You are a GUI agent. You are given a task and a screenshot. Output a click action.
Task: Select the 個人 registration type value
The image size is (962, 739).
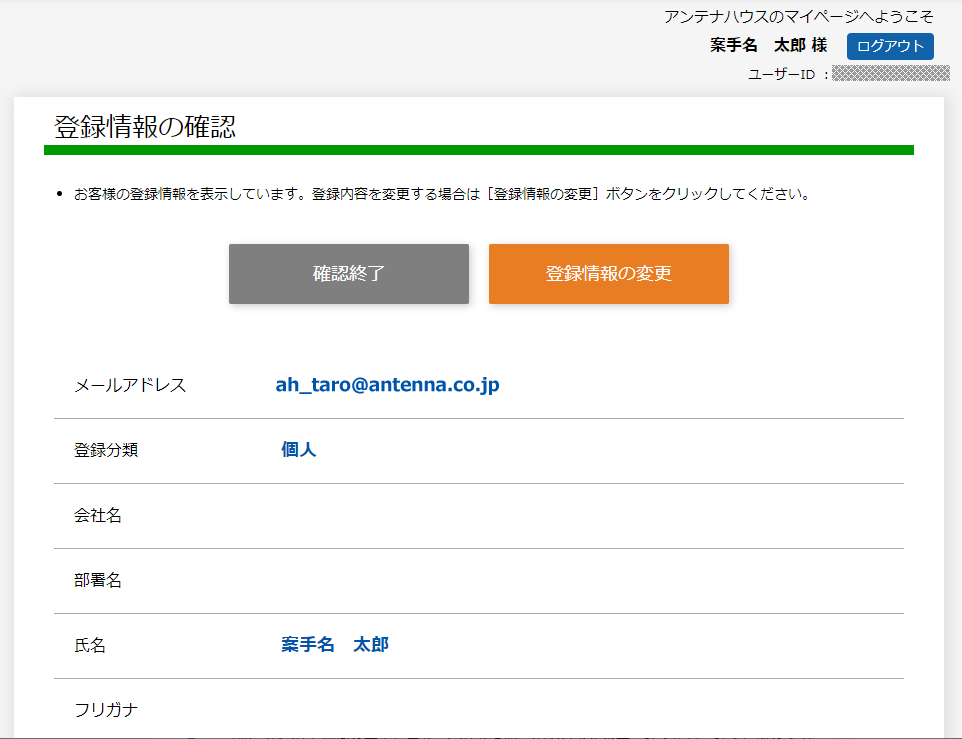[297, 449]
